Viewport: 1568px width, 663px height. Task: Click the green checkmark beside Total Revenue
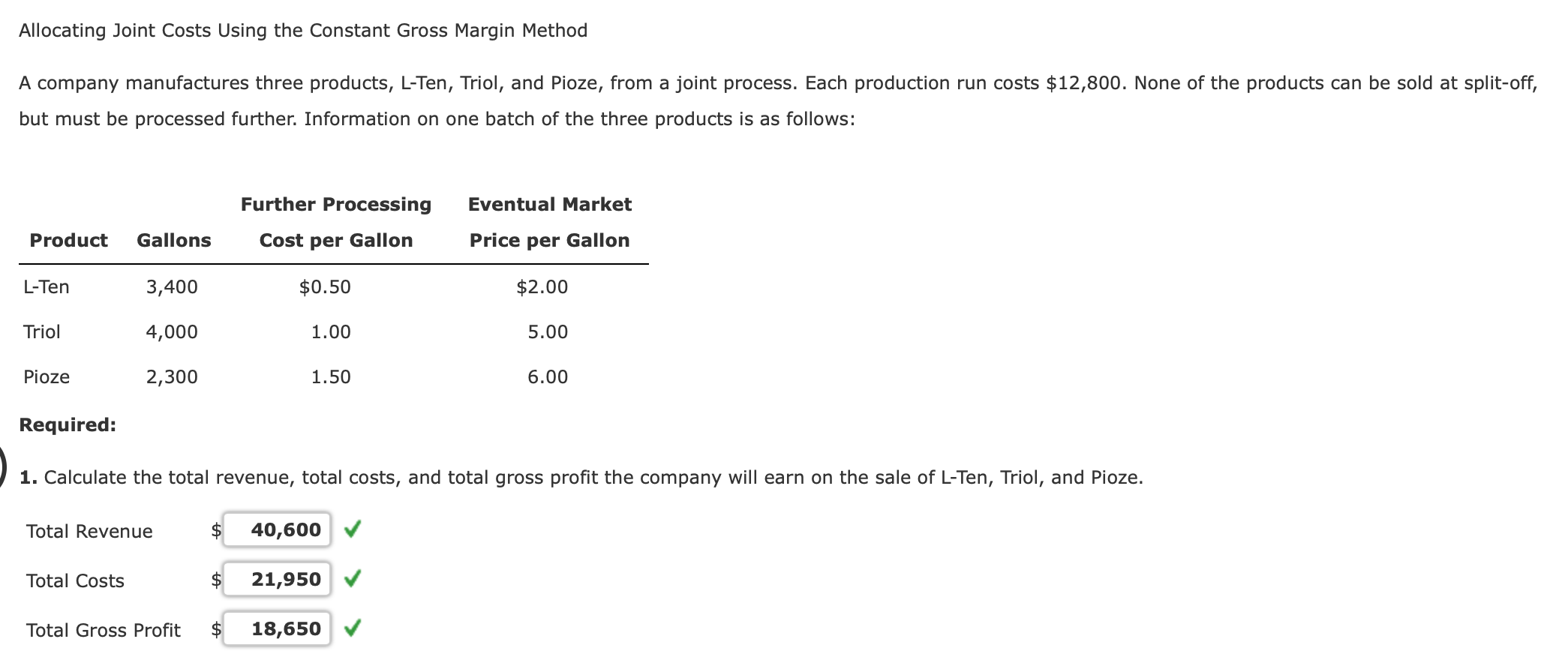point(353,529)
